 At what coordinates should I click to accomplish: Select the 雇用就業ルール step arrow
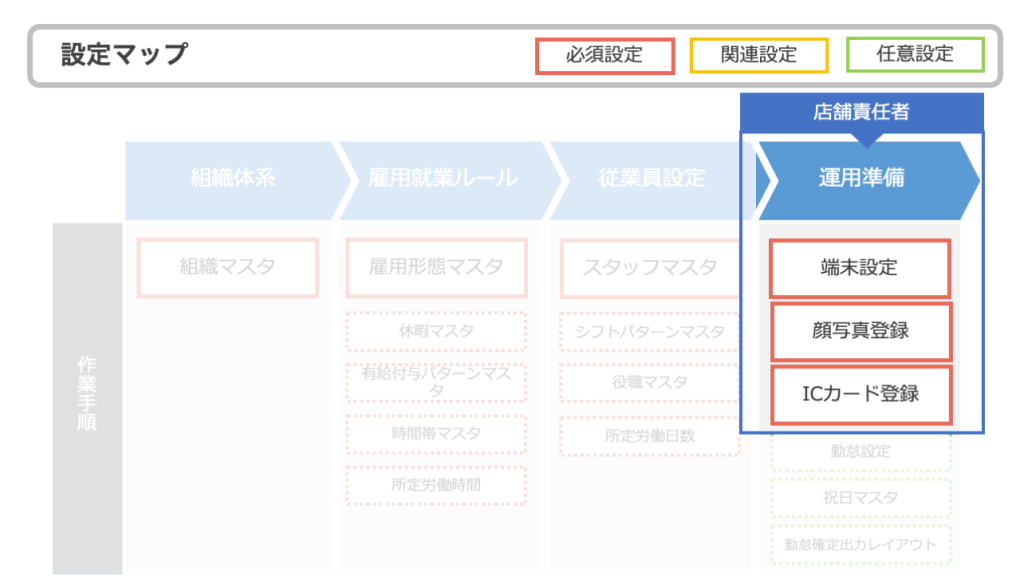tap(443, 179)
